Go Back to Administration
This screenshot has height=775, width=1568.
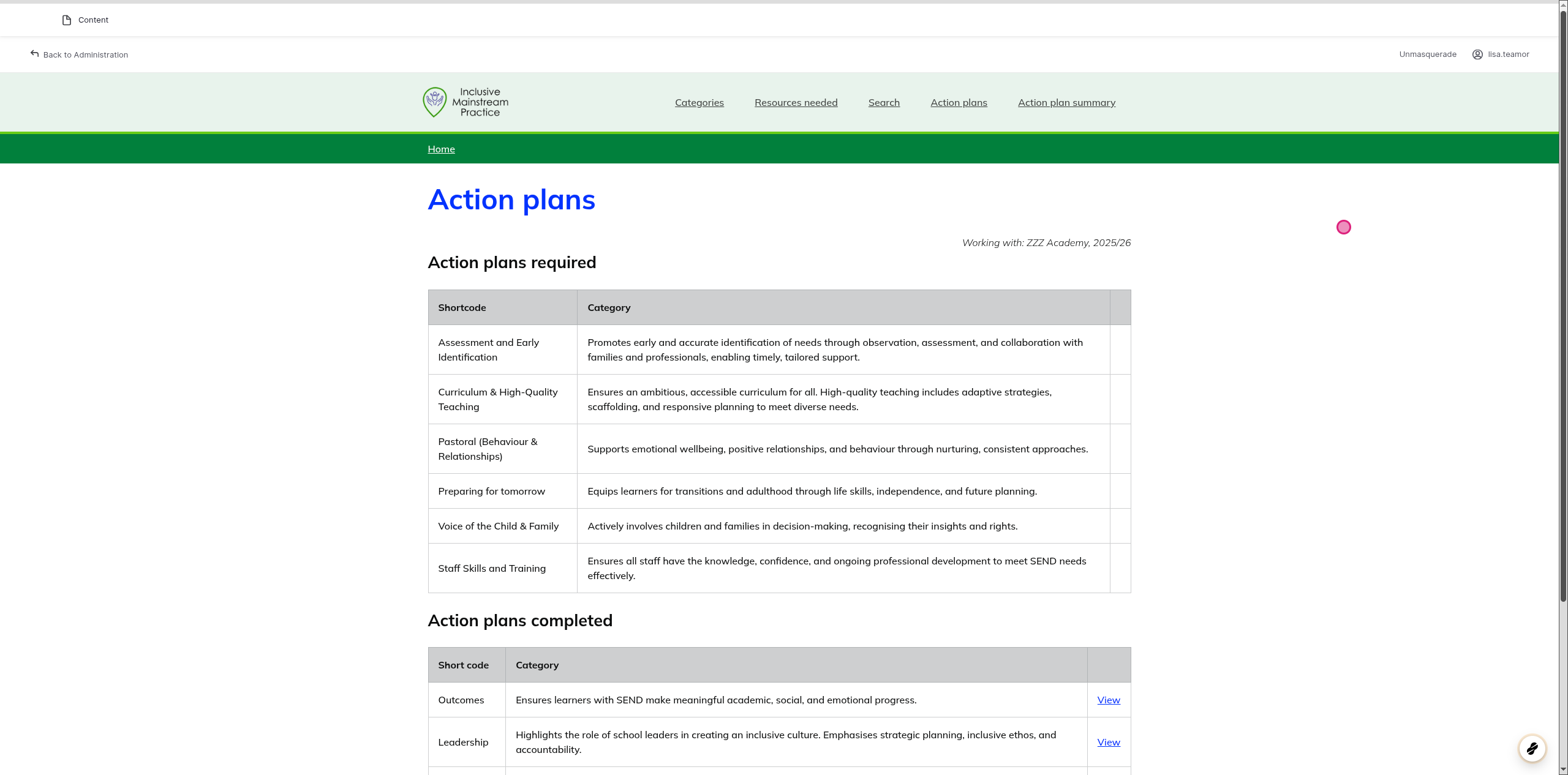pos(79,54)
